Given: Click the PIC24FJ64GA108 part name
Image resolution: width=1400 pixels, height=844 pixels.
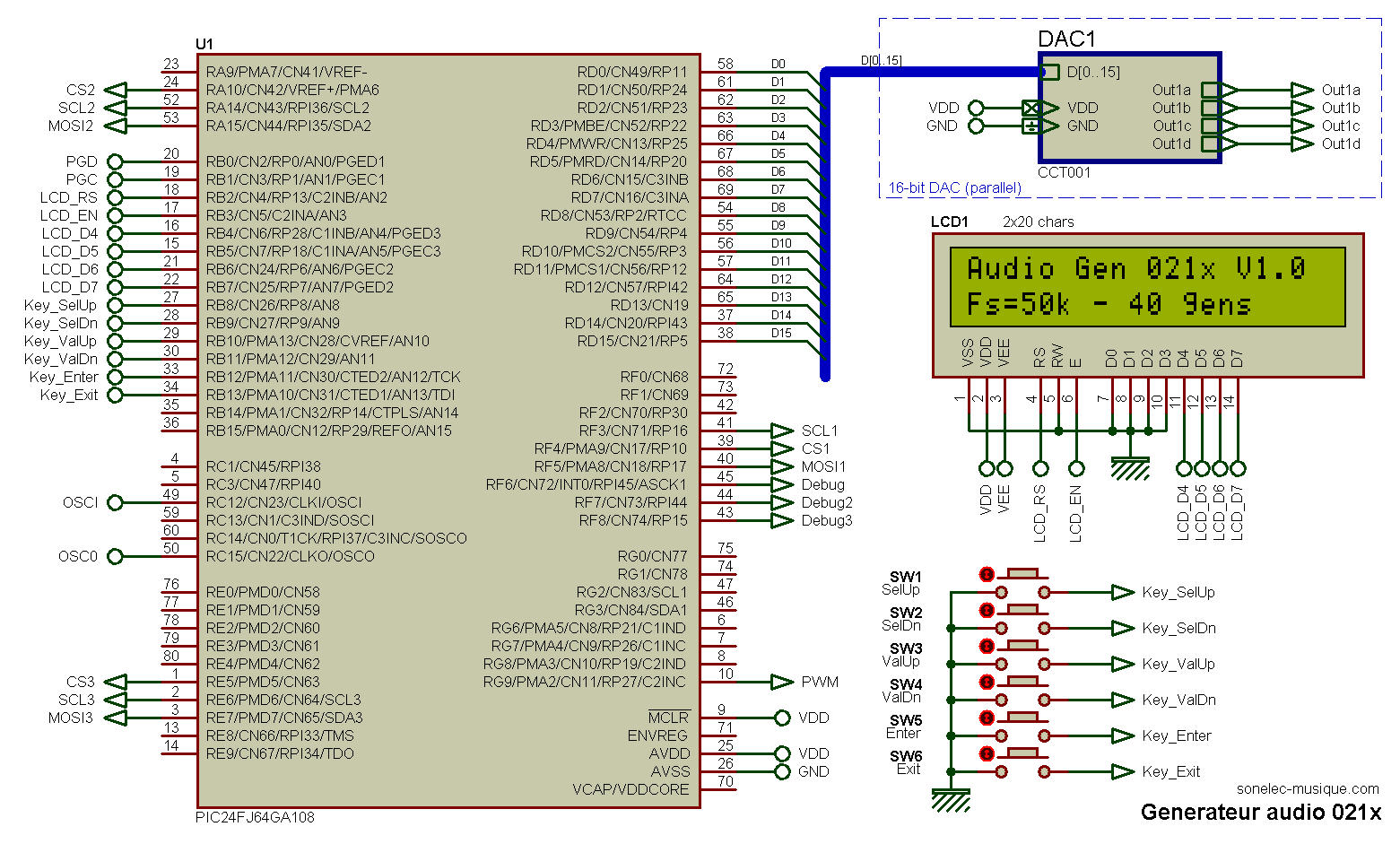Looking at the screenshot, I should [x=255, y=817].
